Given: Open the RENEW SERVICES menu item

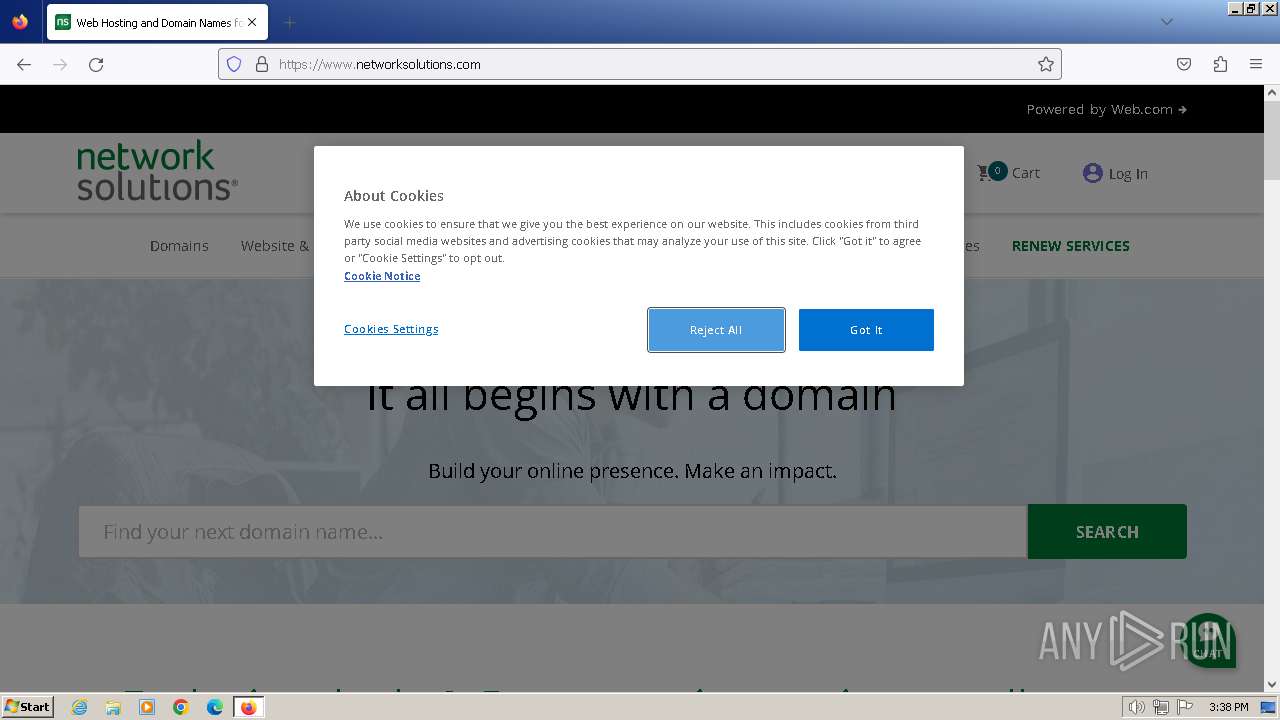Looking at the screenshot, I should (x=1071, y=246).
